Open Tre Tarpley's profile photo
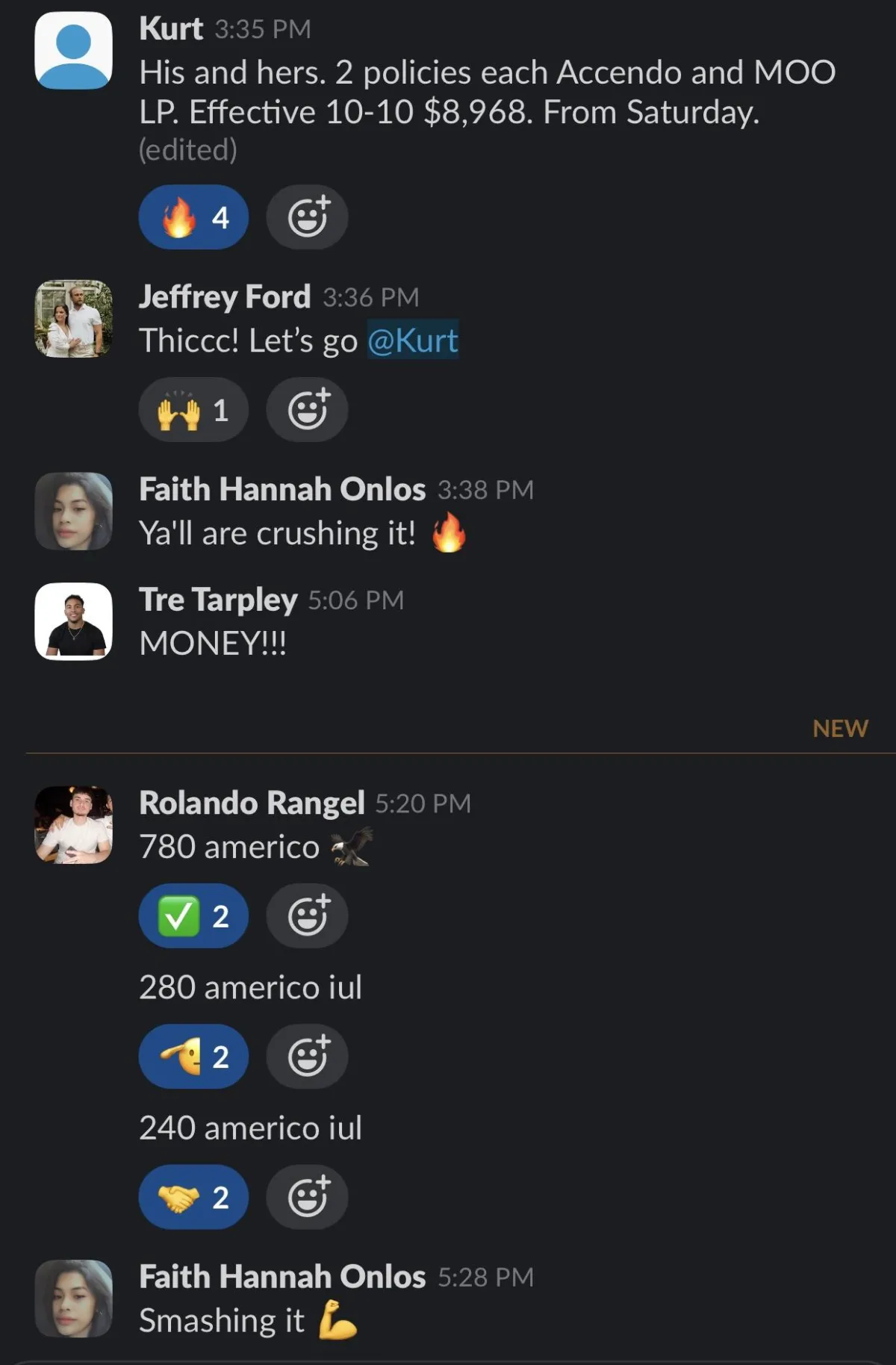896x1365 pixels. click(x=73, y=621)
